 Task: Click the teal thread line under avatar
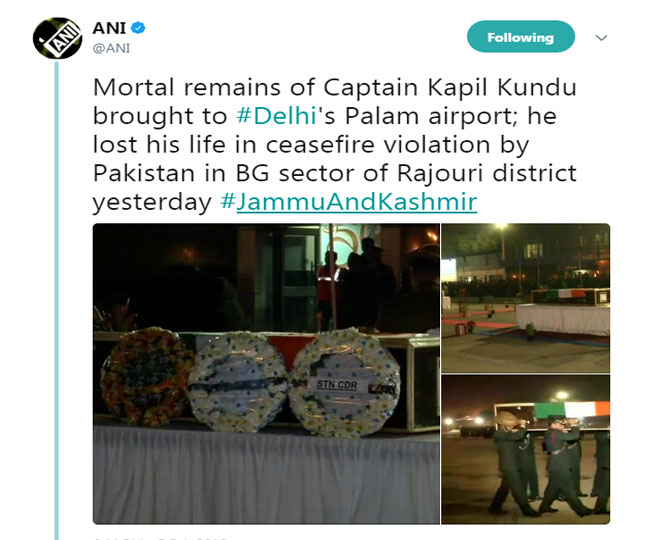point(57,300)
